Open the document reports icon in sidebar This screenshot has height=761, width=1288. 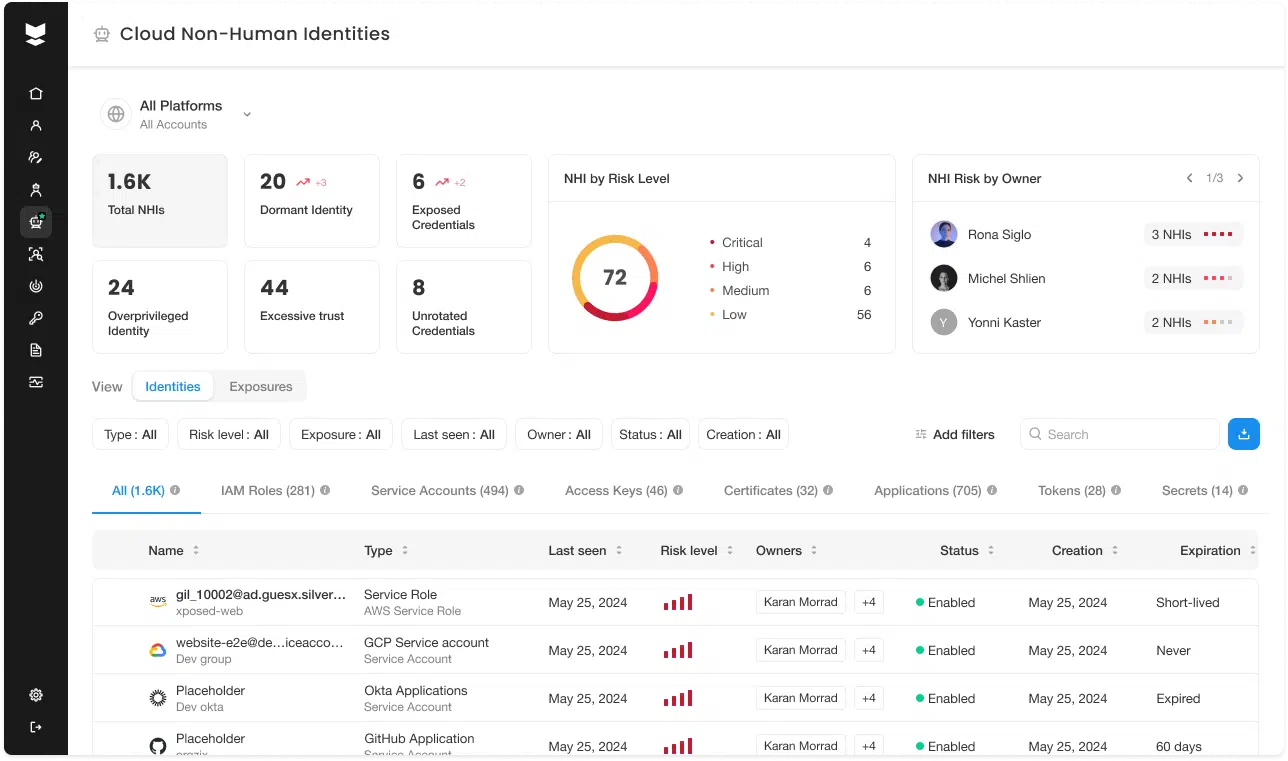pos(36,350)
